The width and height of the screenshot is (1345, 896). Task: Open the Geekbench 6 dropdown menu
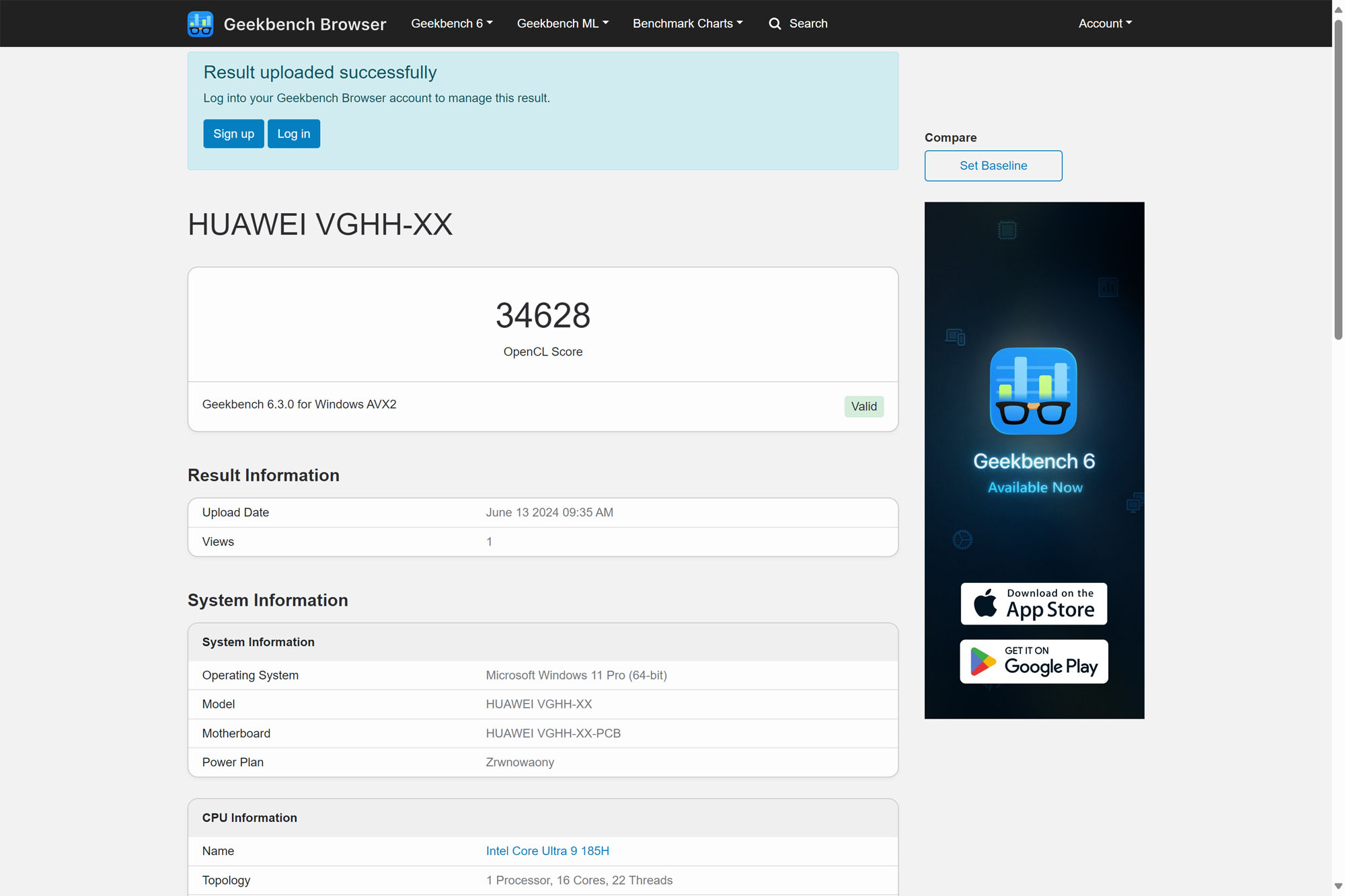coord(451,24)
